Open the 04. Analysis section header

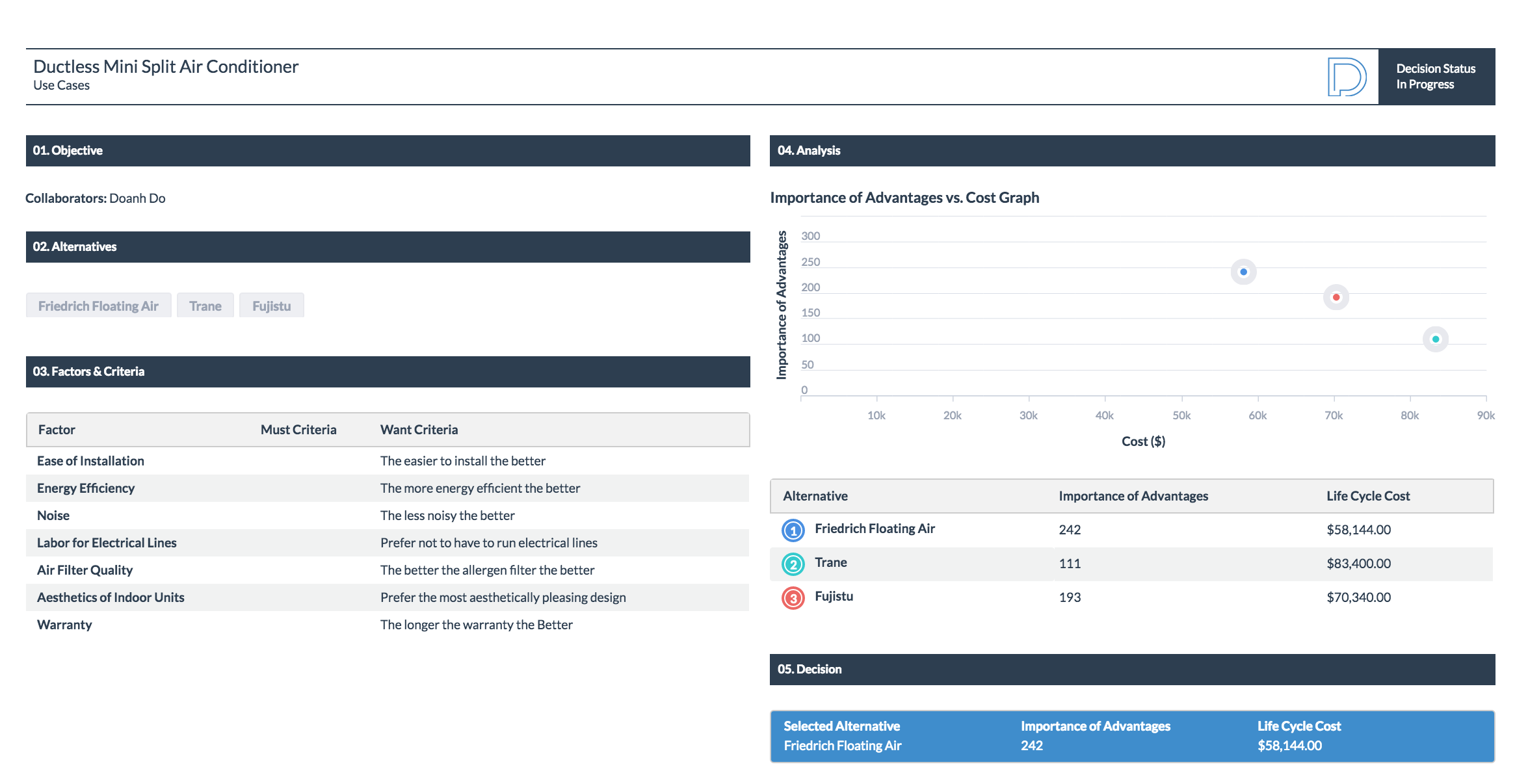pyautogui.click(x=1133, y=151)
